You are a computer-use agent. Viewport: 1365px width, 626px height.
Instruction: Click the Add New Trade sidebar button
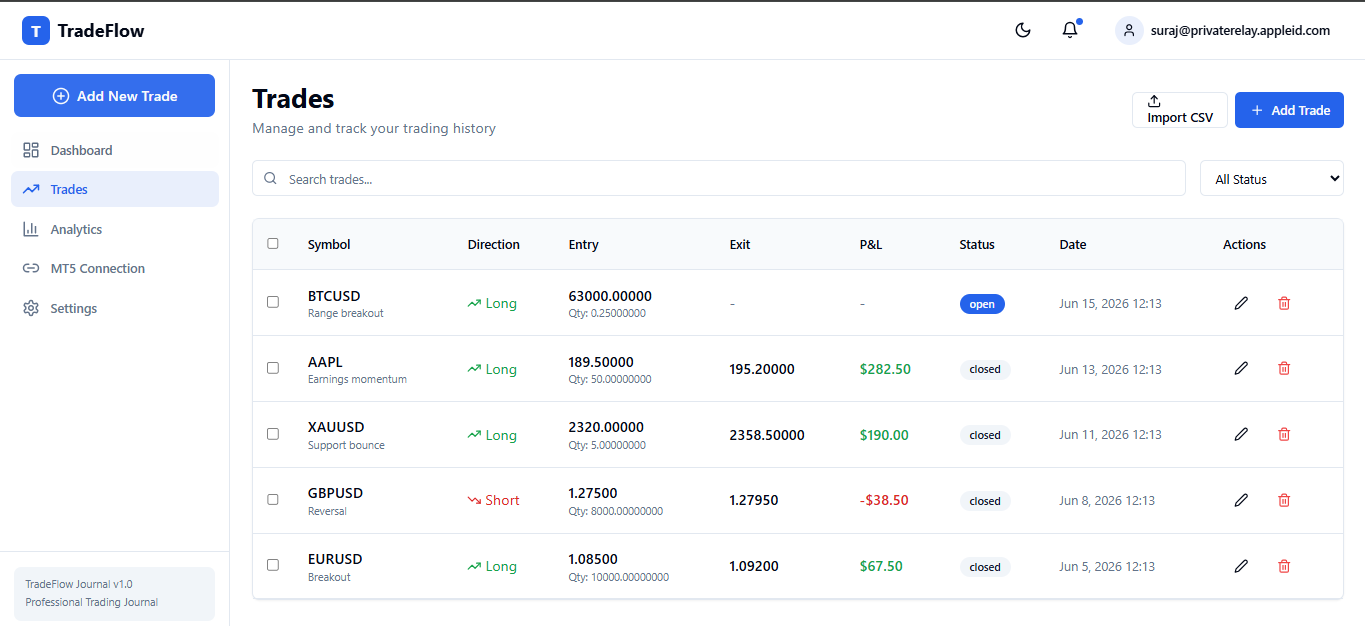tap(114, 96)
